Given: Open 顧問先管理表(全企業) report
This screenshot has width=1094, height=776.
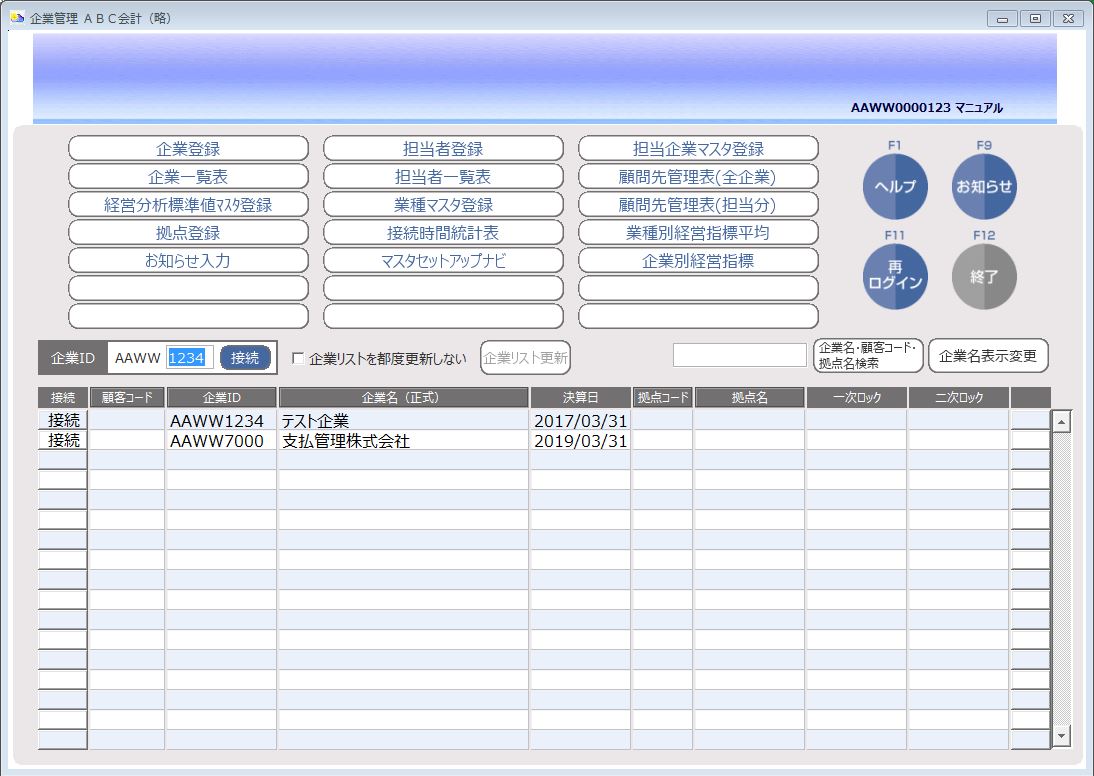Looking at the screenshot, I should tap(697, 176).
